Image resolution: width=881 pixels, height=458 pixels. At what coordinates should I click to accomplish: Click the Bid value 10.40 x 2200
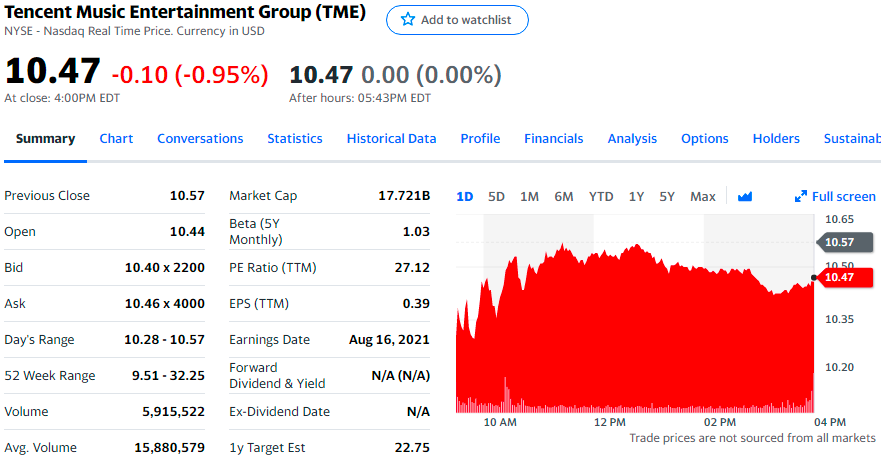tap(165, 267)
